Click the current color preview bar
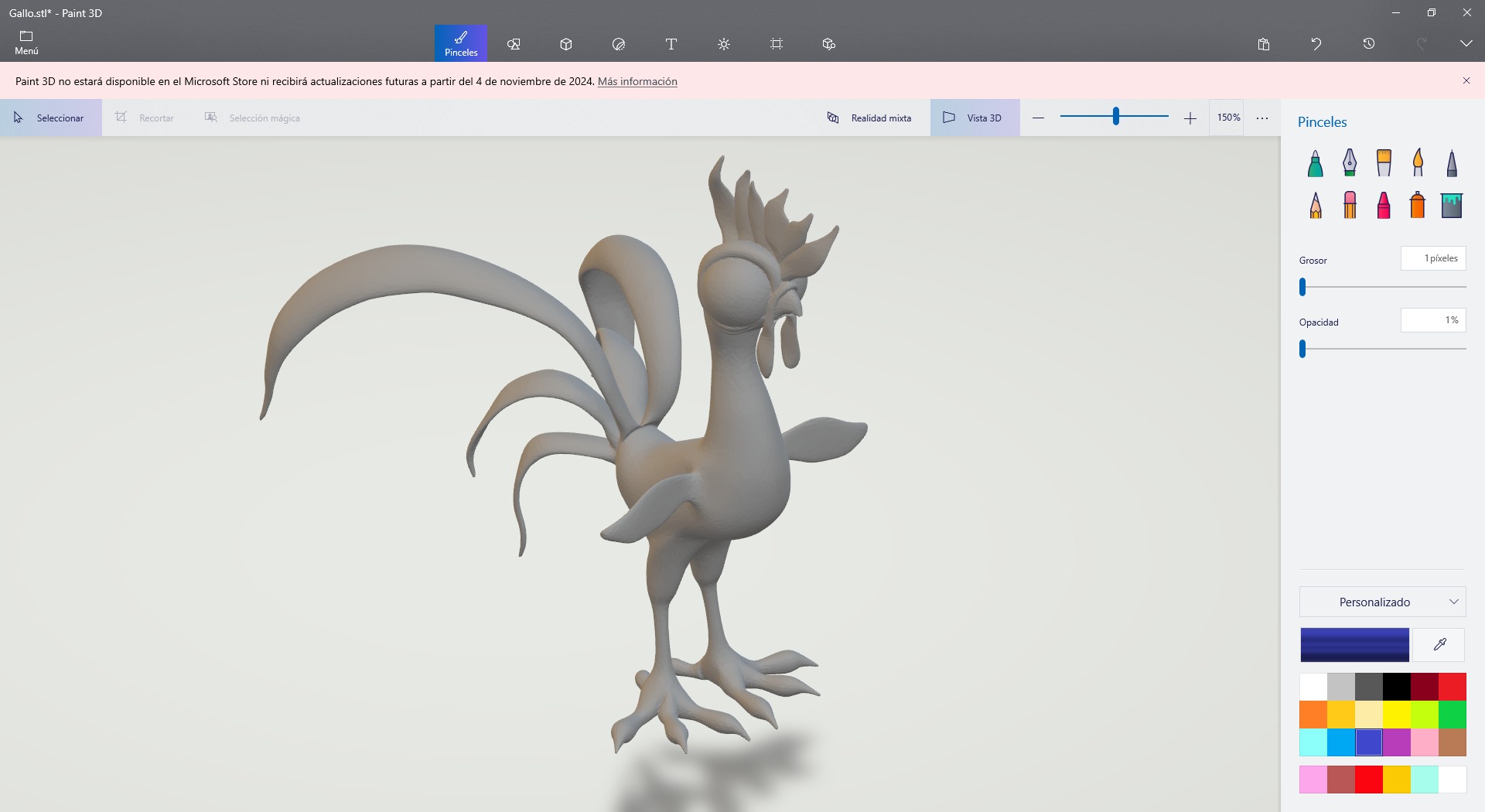This screenshot has height=812, width=1485. (x=1355, y=645)
